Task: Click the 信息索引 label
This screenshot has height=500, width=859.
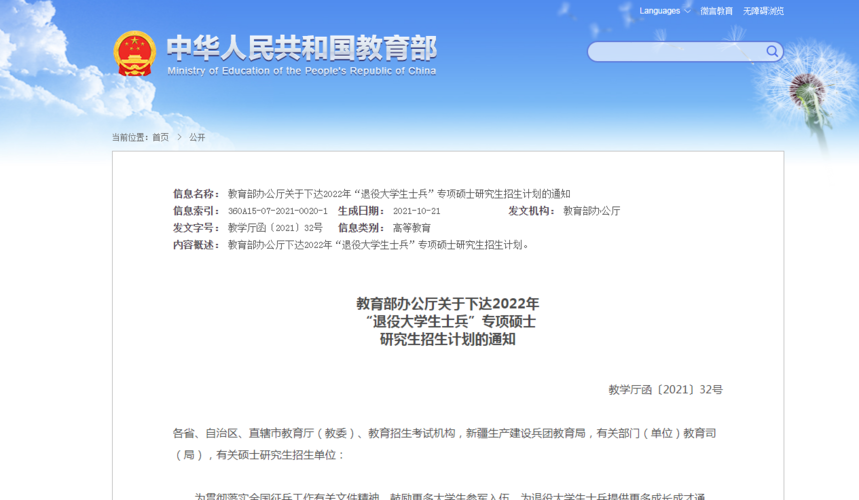Action: [196, 211]
